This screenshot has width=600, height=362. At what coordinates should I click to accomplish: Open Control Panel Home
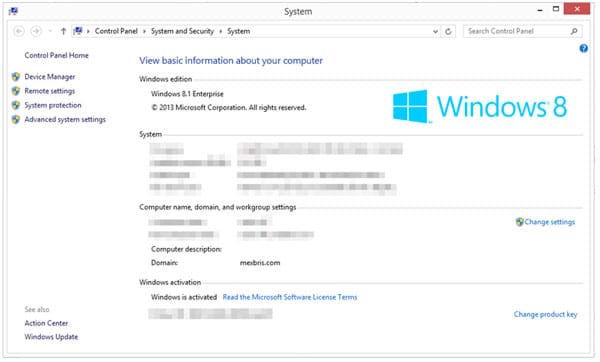(x=56, y=55)
